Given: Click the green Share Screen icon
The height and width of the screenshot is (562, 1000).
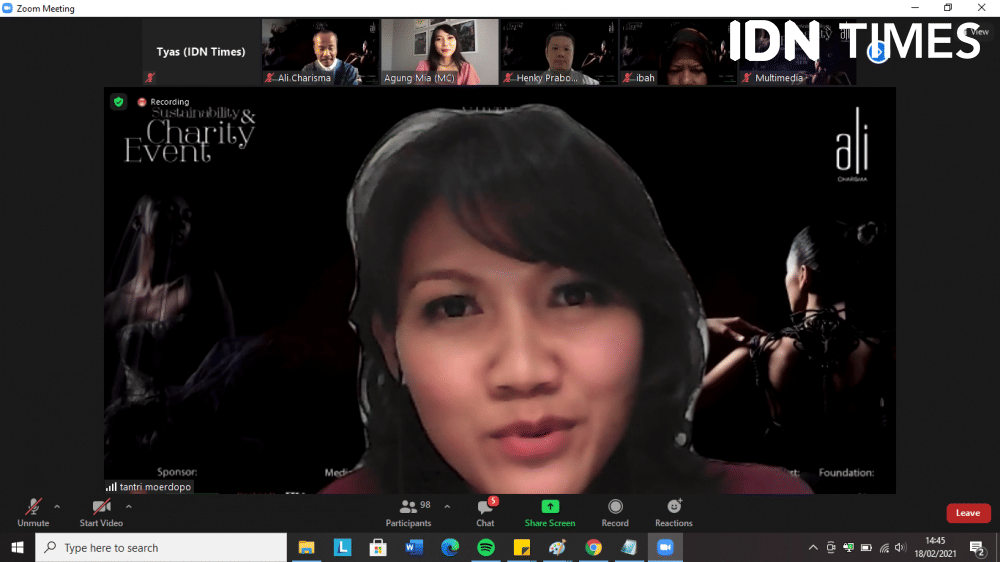Looking at the screenshot, I should pyautogui.click(x=549, y=507).
